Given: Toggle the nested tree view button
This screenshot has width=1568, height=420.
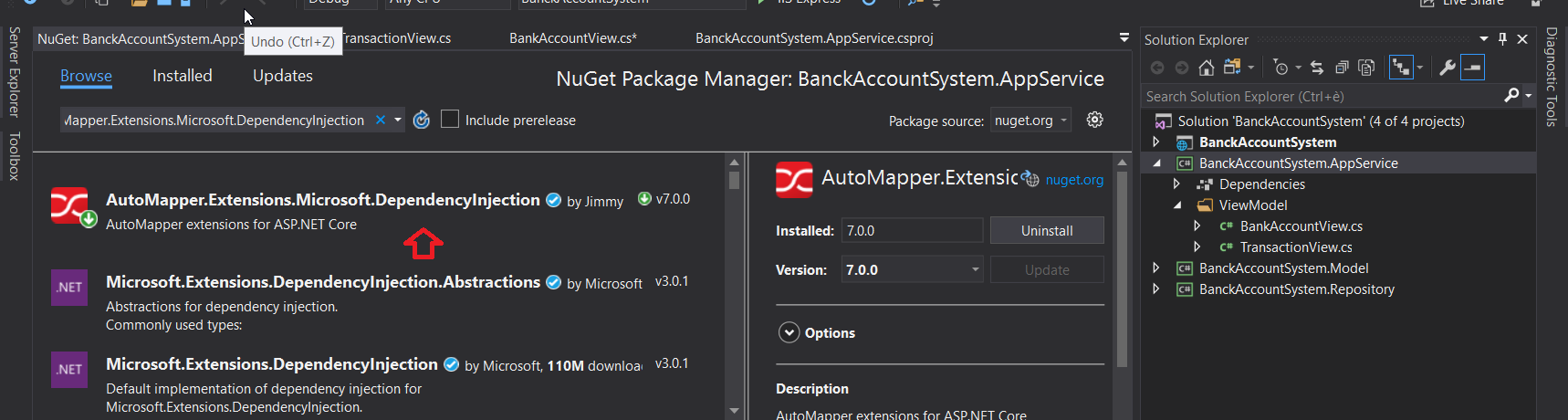Looking at the screenshot, I should click(x=1400, y=68).
